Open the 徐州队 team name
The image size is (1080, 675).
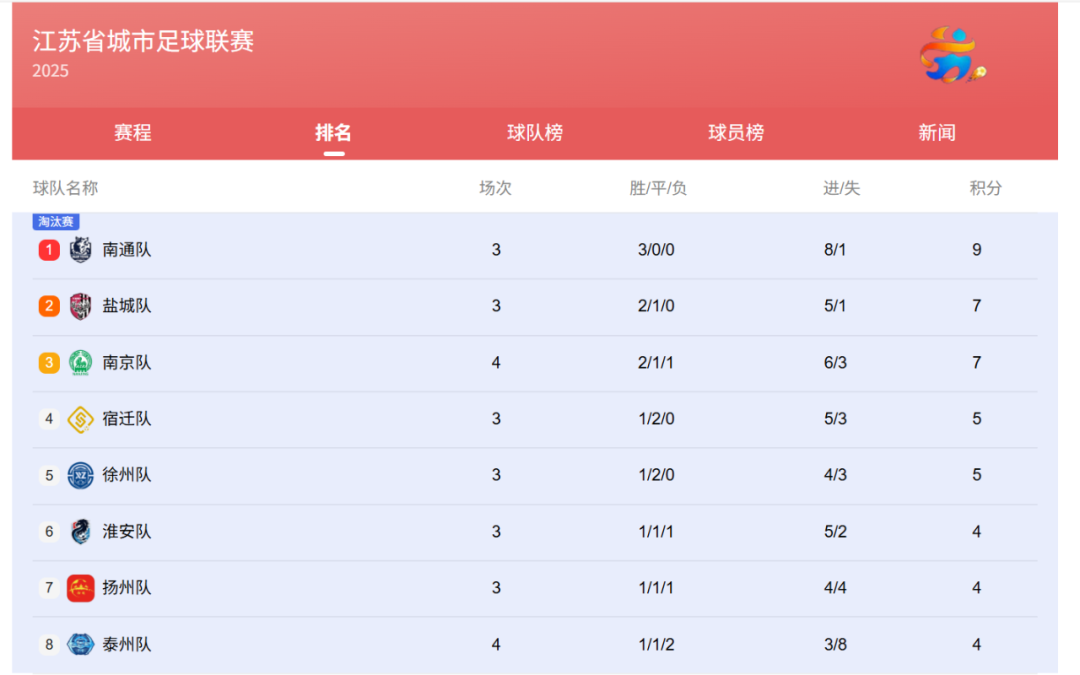[x=127, y=475]
